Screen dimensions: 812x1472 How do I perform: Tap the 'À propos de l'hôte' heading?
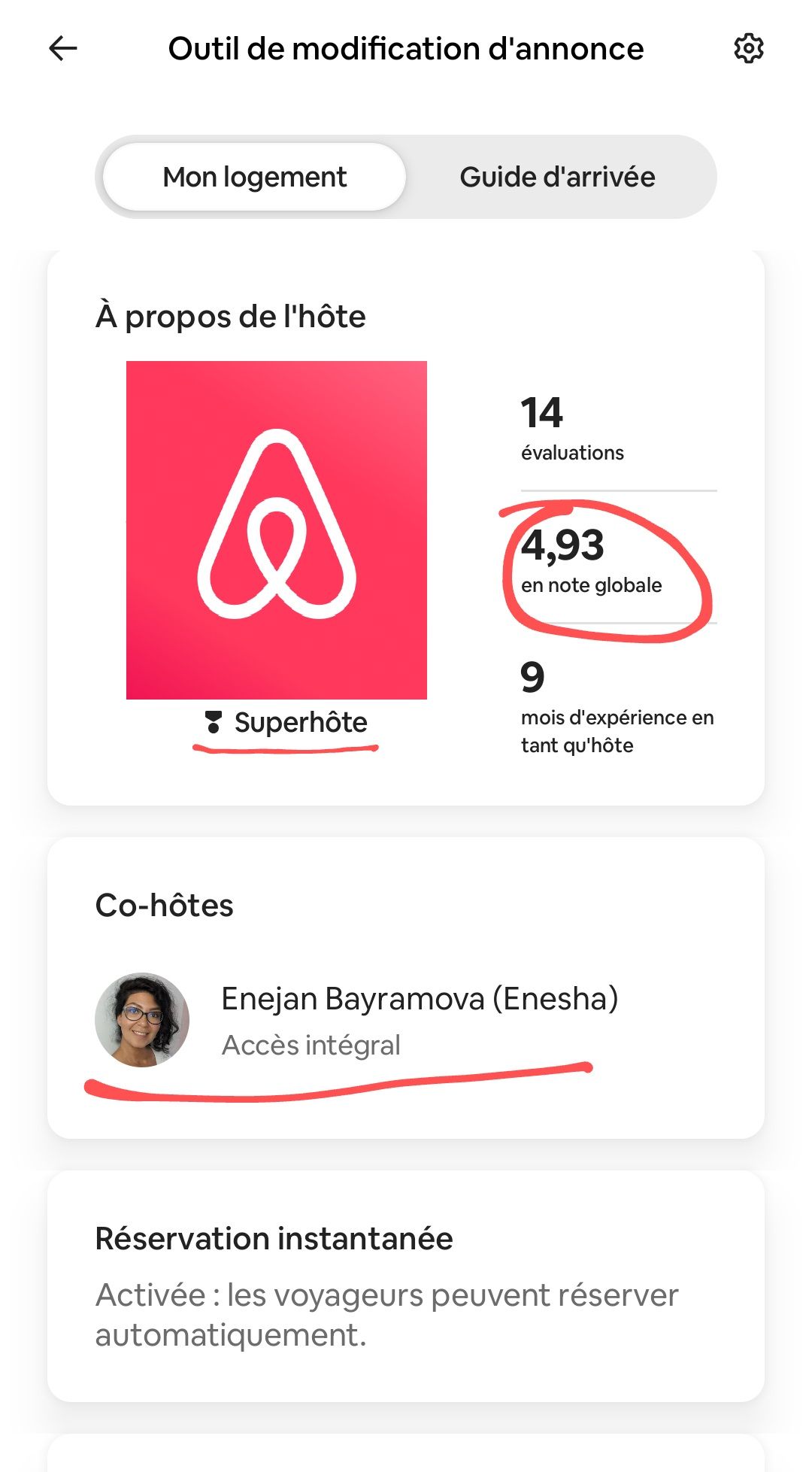tap(231, 317)
